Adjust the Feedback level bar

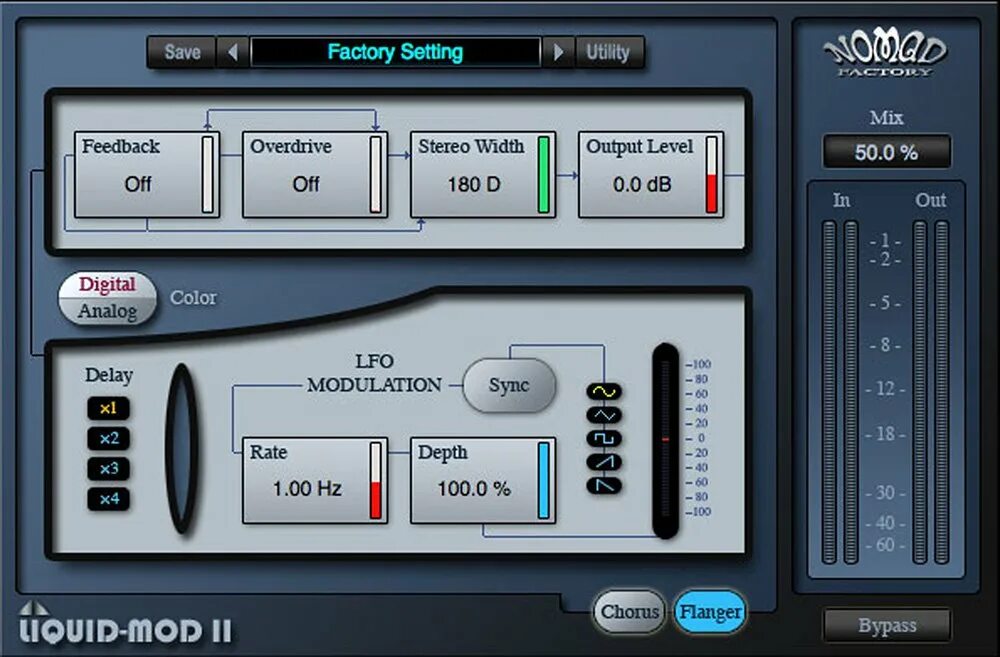208,174
